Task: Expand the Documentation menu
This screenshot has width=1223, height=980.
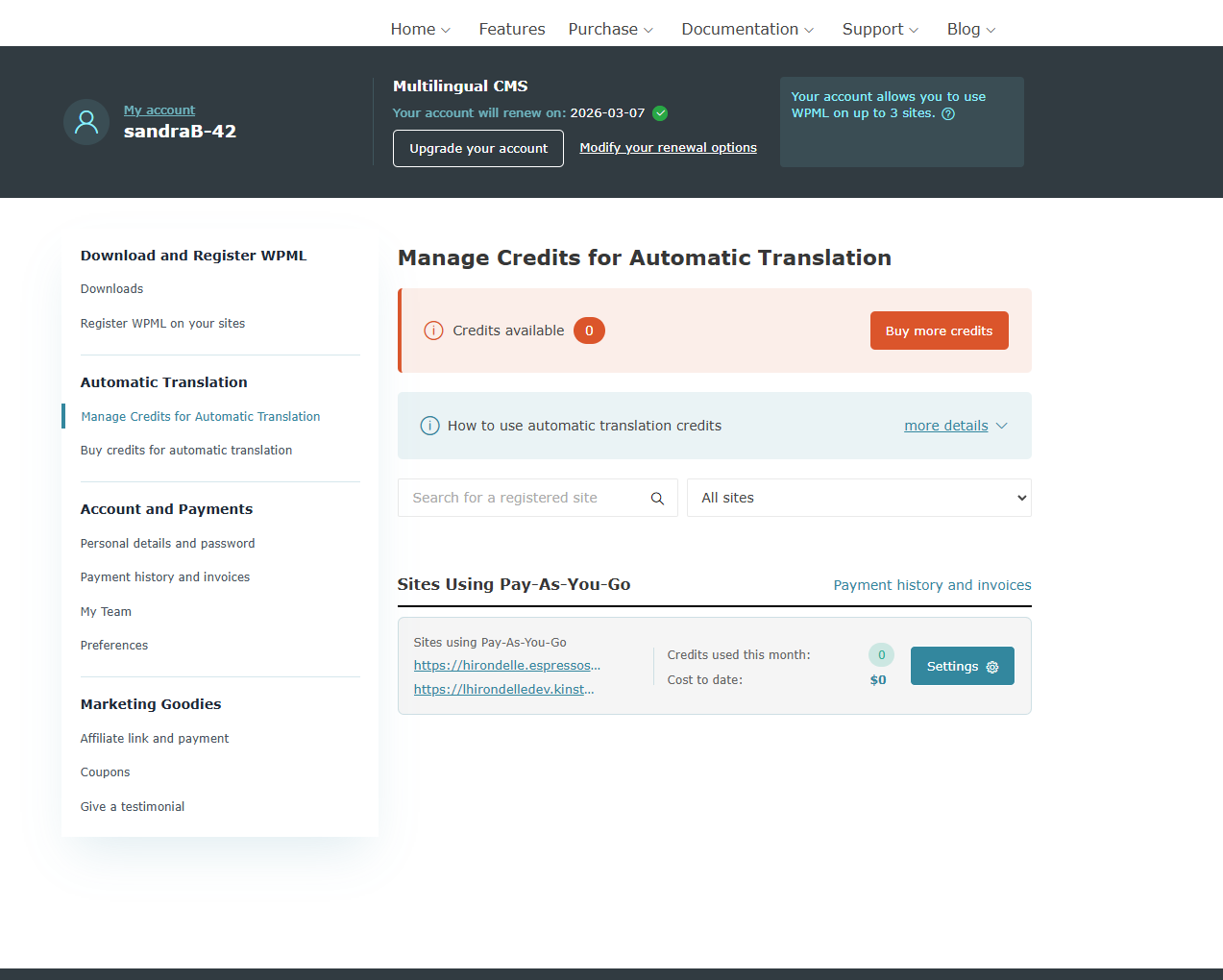Action: (747, 30)
